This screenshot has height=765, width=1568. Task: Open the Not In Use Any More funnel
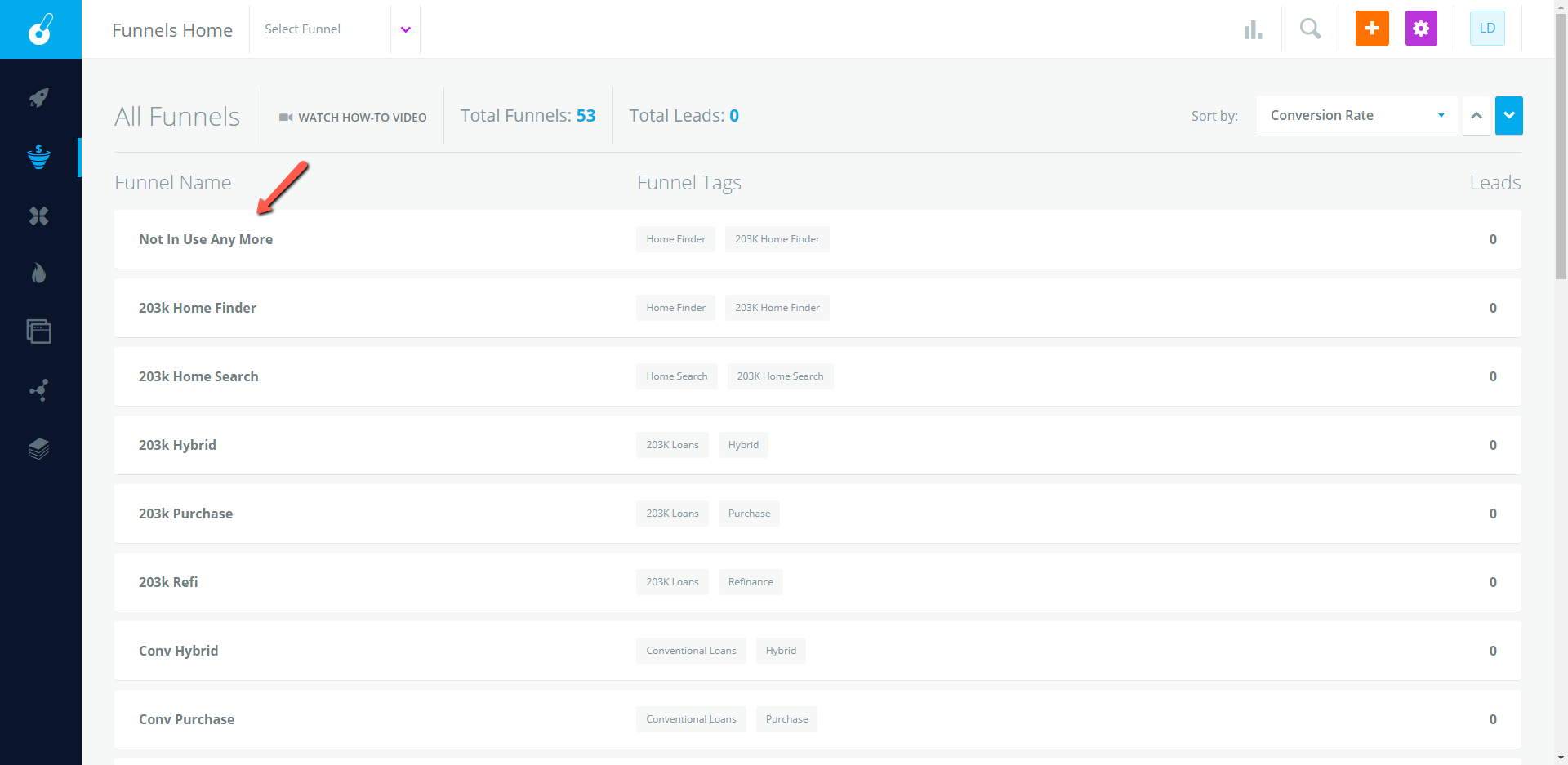206,239
